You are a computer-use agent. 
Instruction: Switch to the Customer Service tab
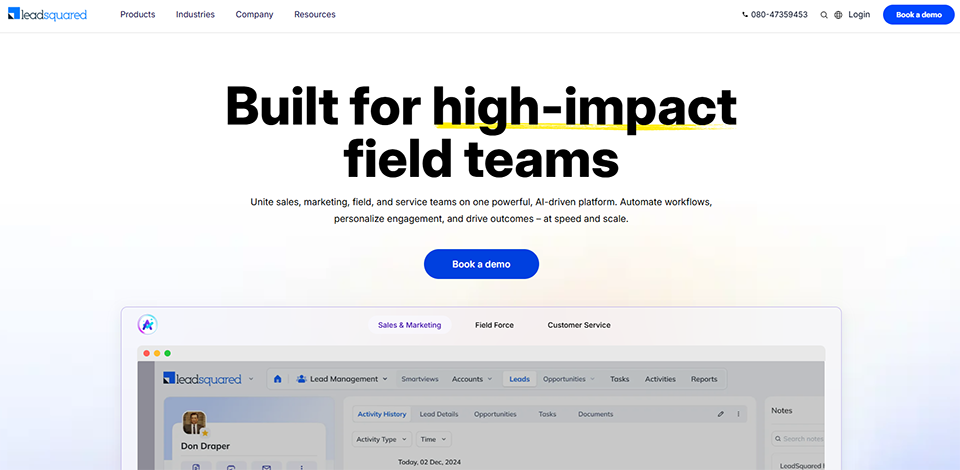click(x=579, y=325)
